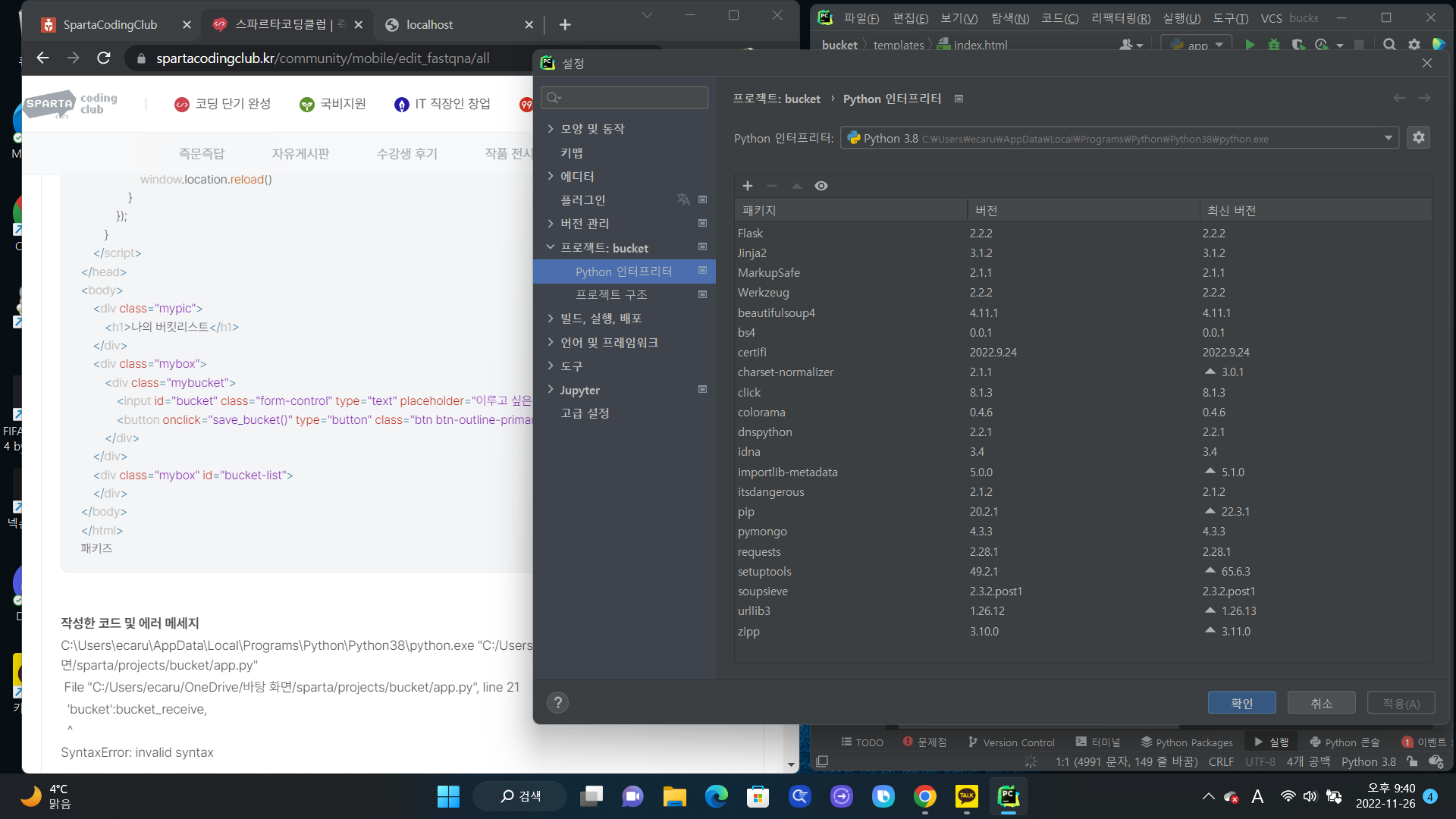Expand the 버전 관리 settings node
This screenshot has width=1456, height=819.
pyautogui.click(x=551, y=224)
